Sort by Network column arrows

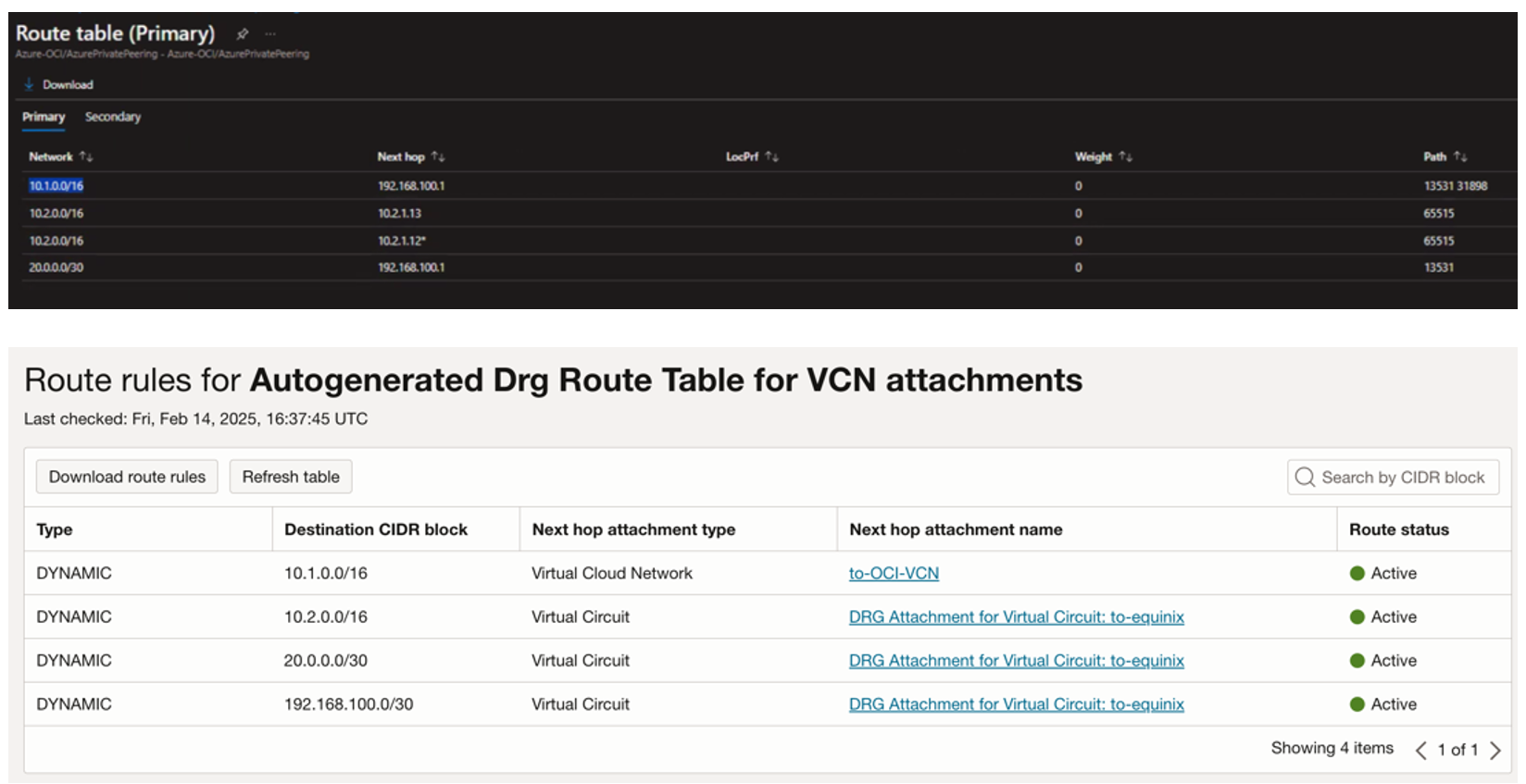click(86, 157)
